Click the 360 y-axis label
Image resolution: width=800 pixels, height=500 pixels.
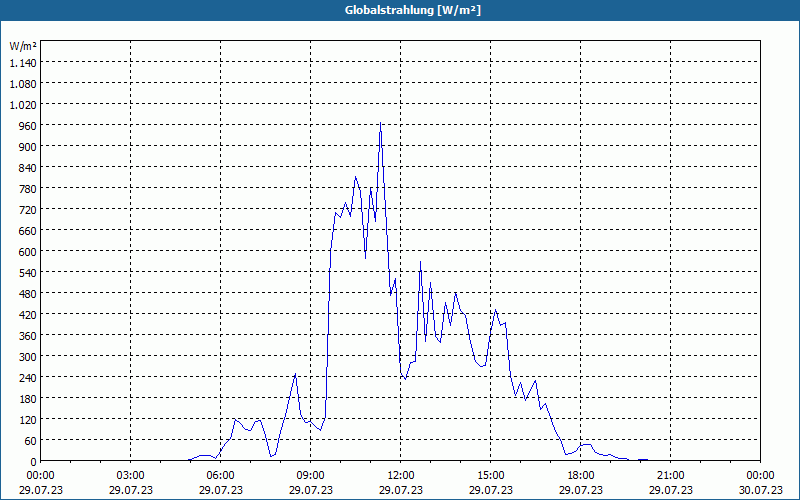(x=28, y=335)
